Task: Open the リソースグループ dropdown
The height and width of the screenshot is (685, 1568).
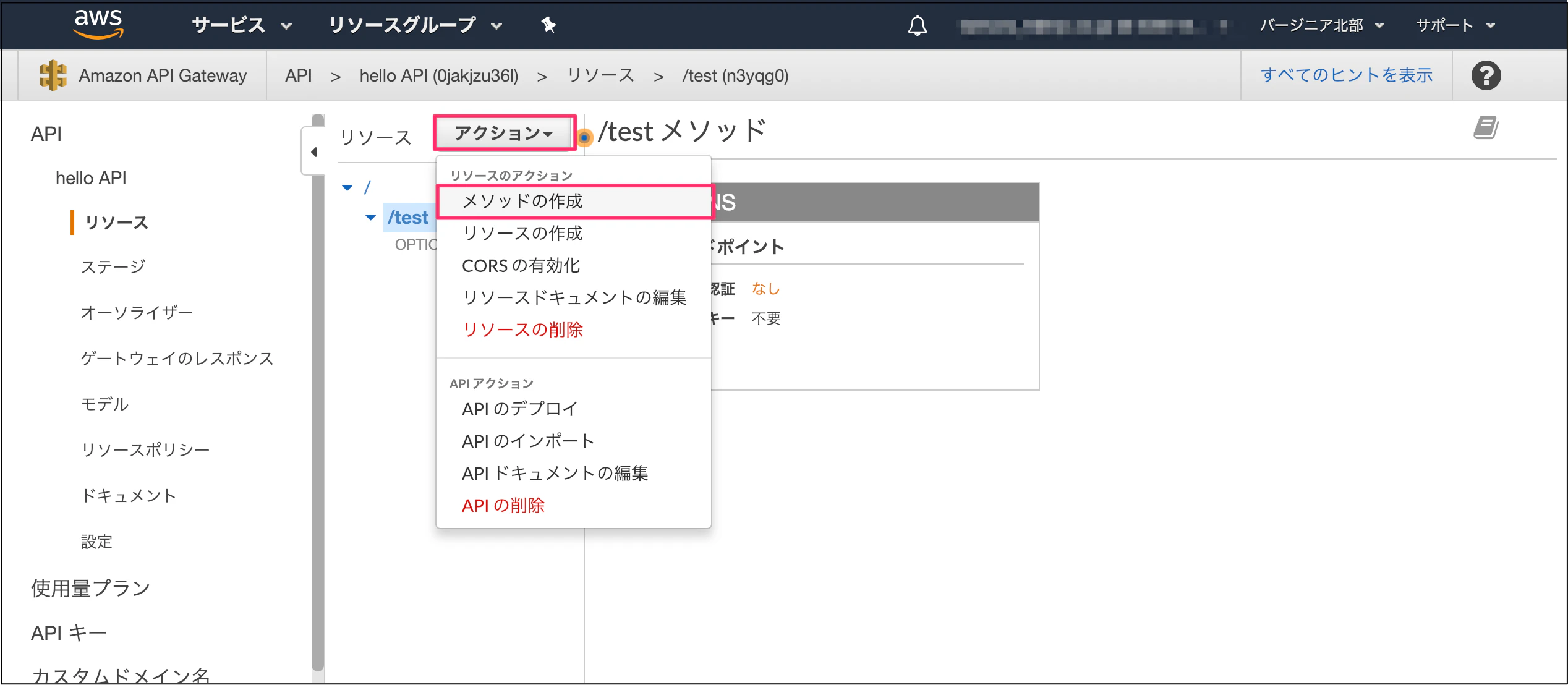Action: point(415,25)
